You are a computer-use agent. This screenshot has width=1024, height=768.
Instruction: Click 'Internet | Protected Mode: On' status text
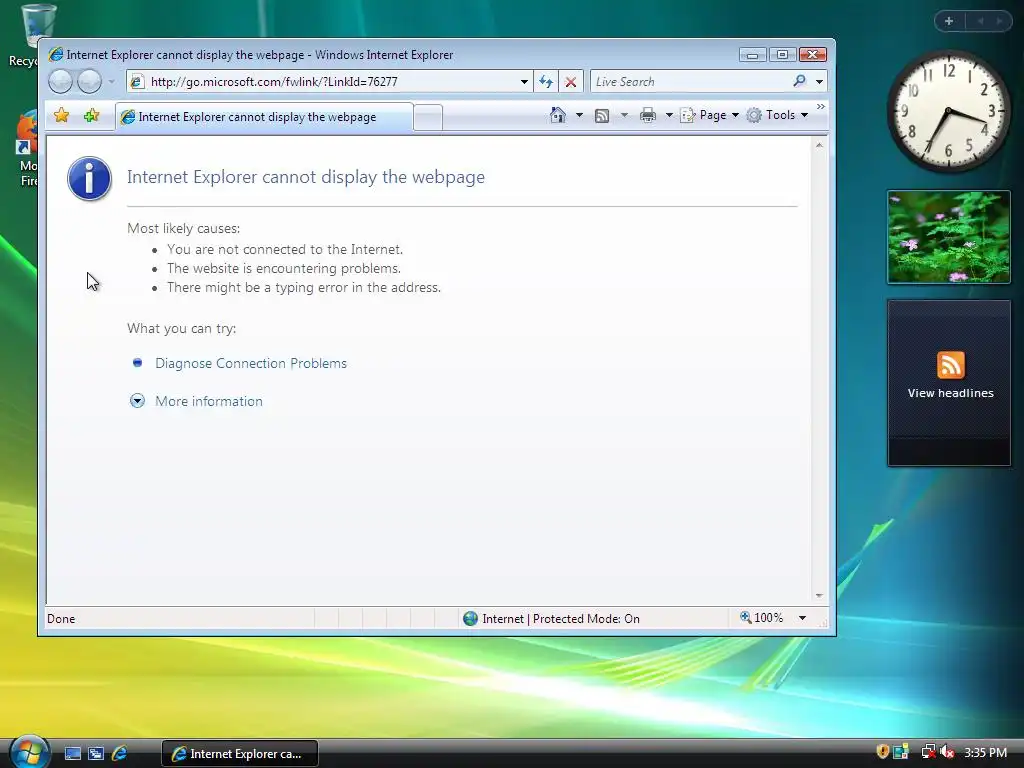tap(561, 618)
